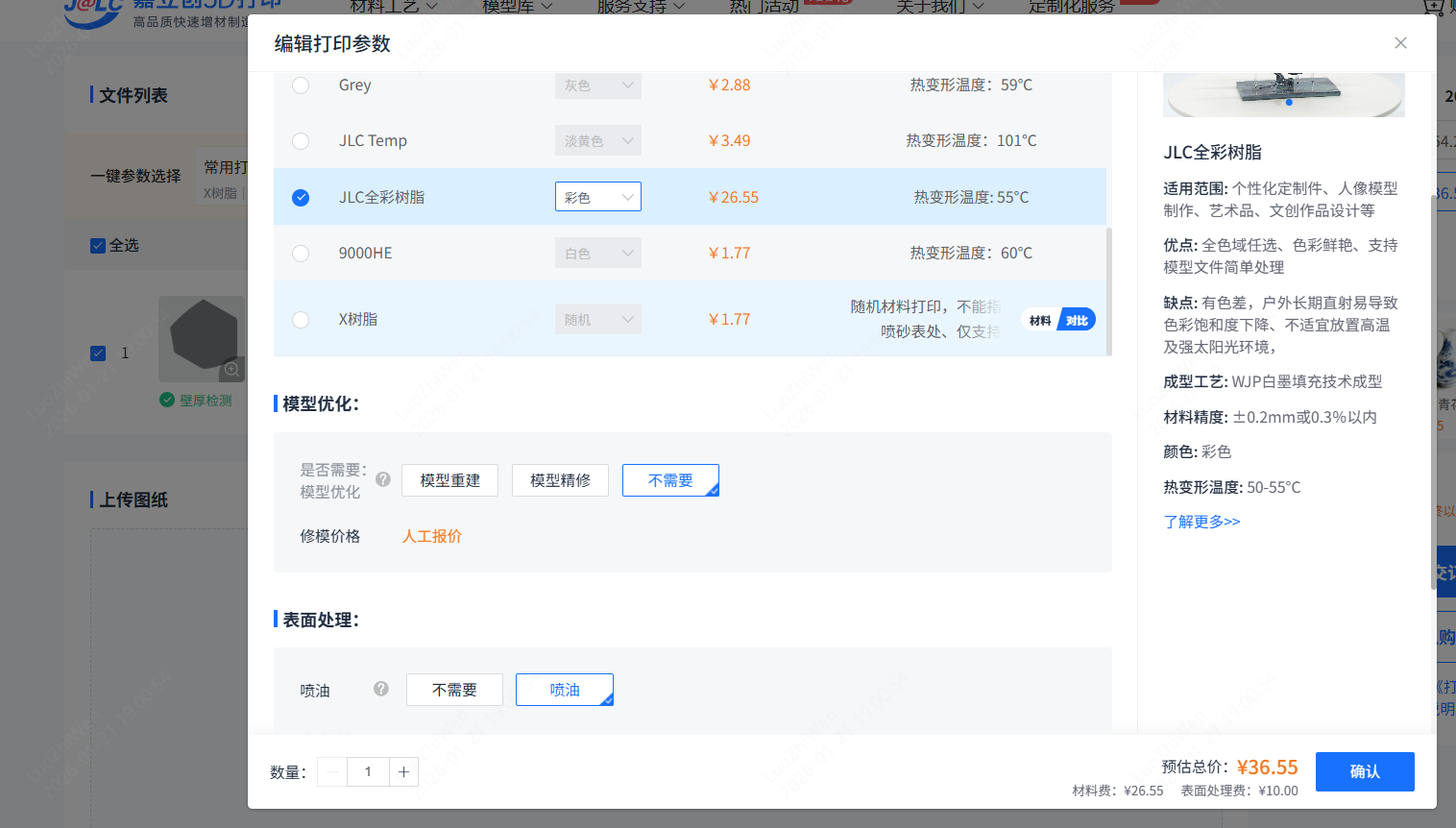Select the X树脂 material radio button
This screenshot has width=1456, height=828.
pos(301,320)
